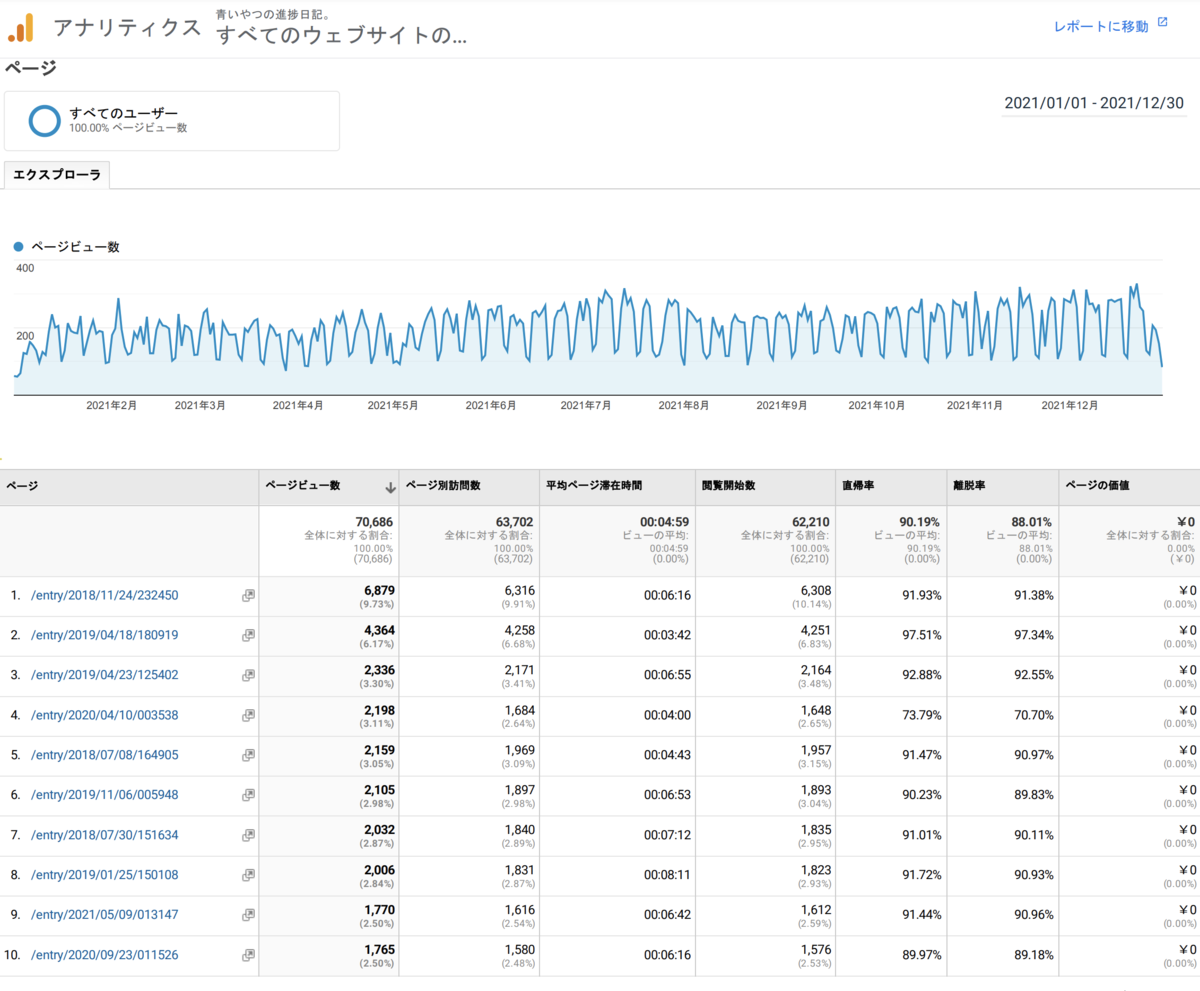Click the 青いやつの進捗日記。 property name
The height and width of the screenshot is (991, 1200).
[275, 13]
